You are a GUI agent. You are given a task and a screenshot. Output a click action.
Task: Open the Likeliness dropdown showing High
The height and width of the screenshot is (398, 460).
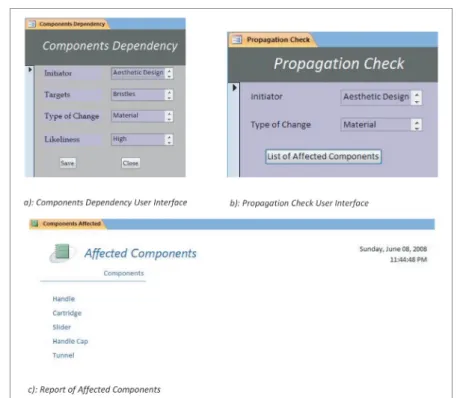pyautogui.click(x=169, y=139)
